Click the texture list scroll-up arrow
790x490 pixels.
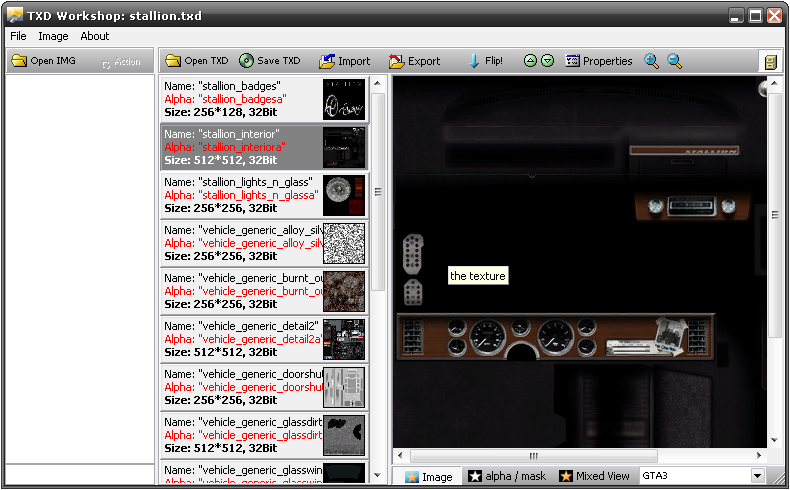tap(378, 84)
